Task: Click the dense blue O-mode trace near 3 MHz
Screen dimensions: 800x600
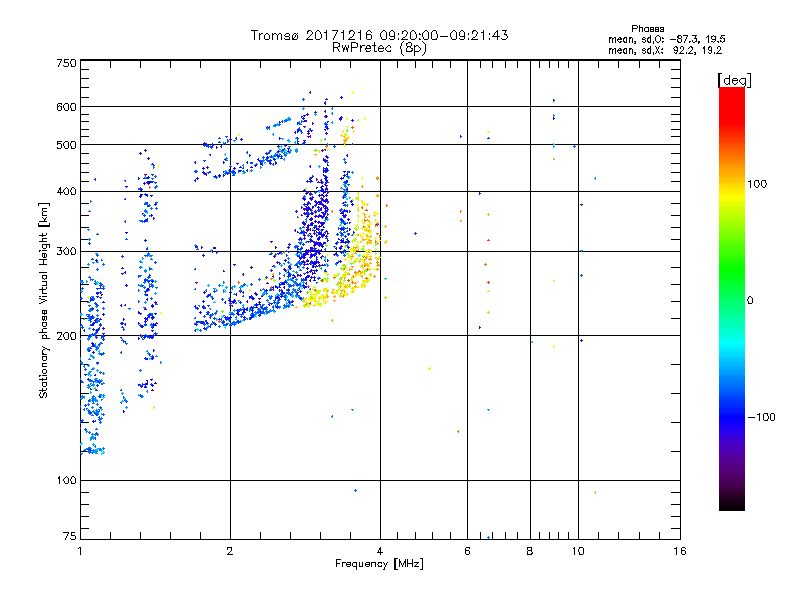Action: pyautogui.click(x=314, y=230)
